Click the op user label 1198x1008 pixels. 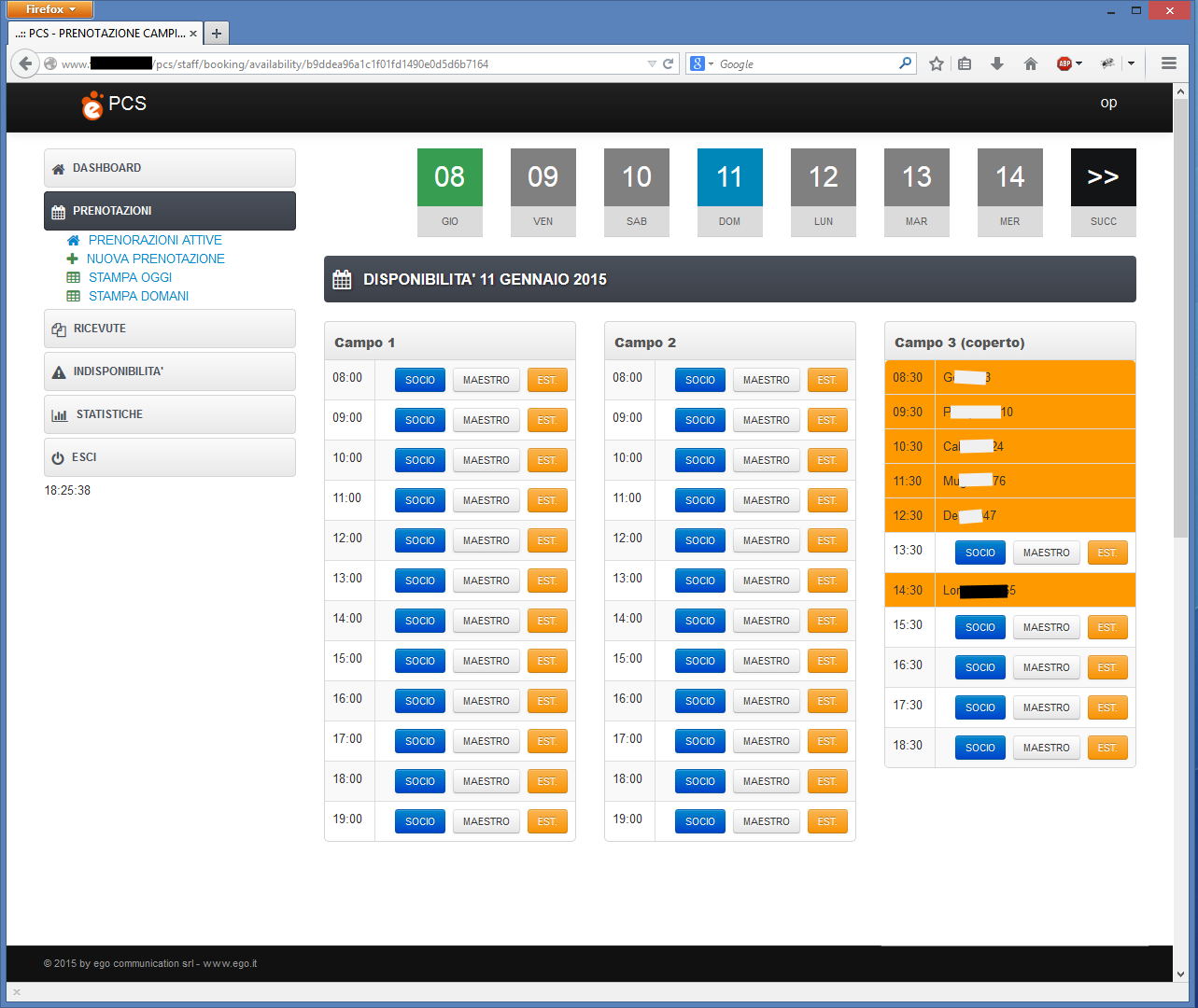pyautogui.click(x=1108, y=103)
